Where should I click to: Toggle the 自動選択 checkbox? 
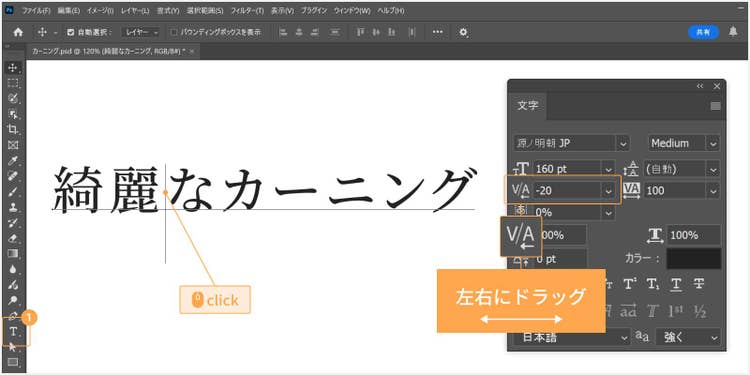tap(71, 33)
